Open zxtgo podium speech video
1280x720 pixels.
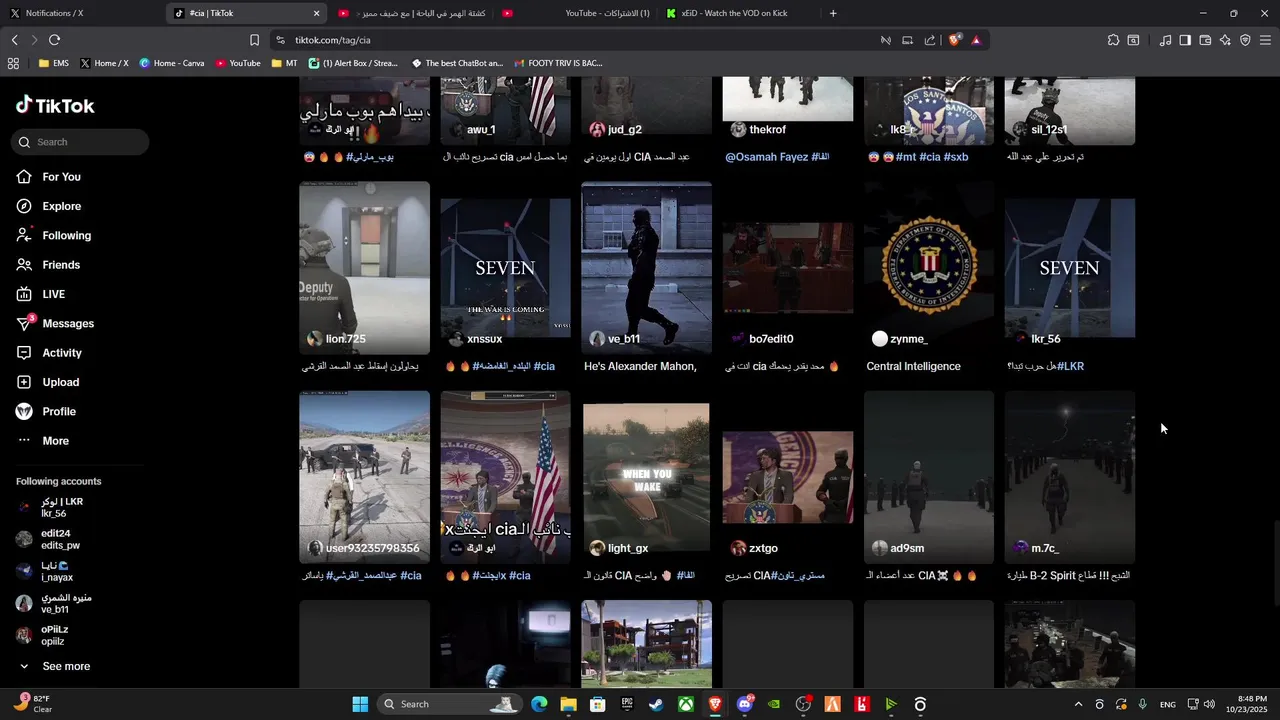pyautogui.click(x=788, y=477)
